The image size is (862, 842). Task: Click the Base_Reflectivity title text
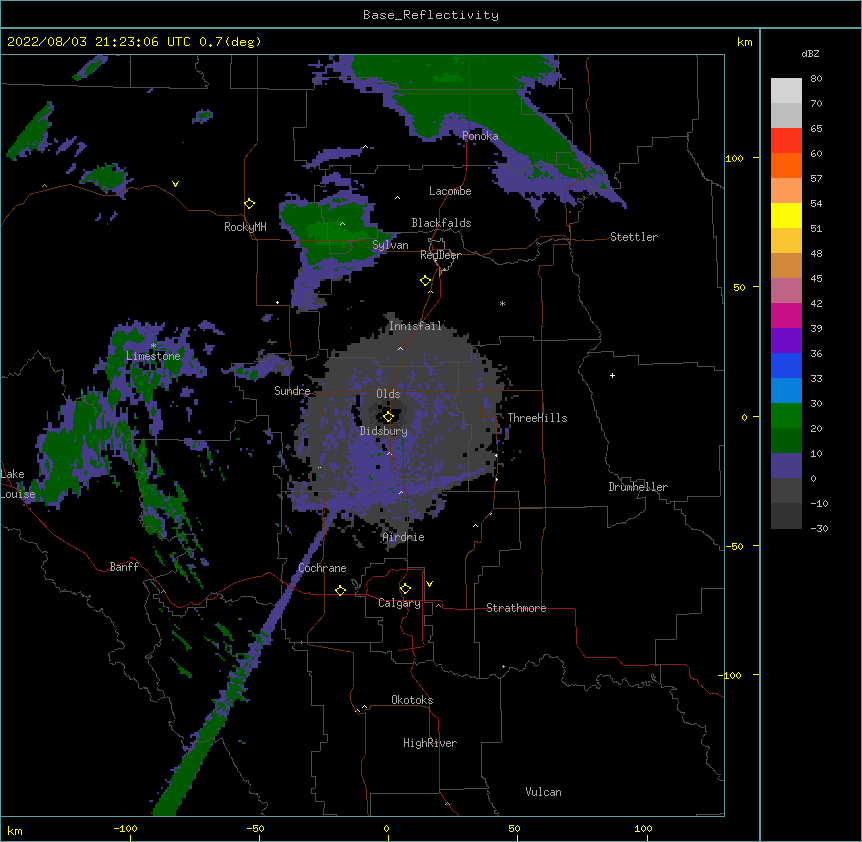coord(431,15)
